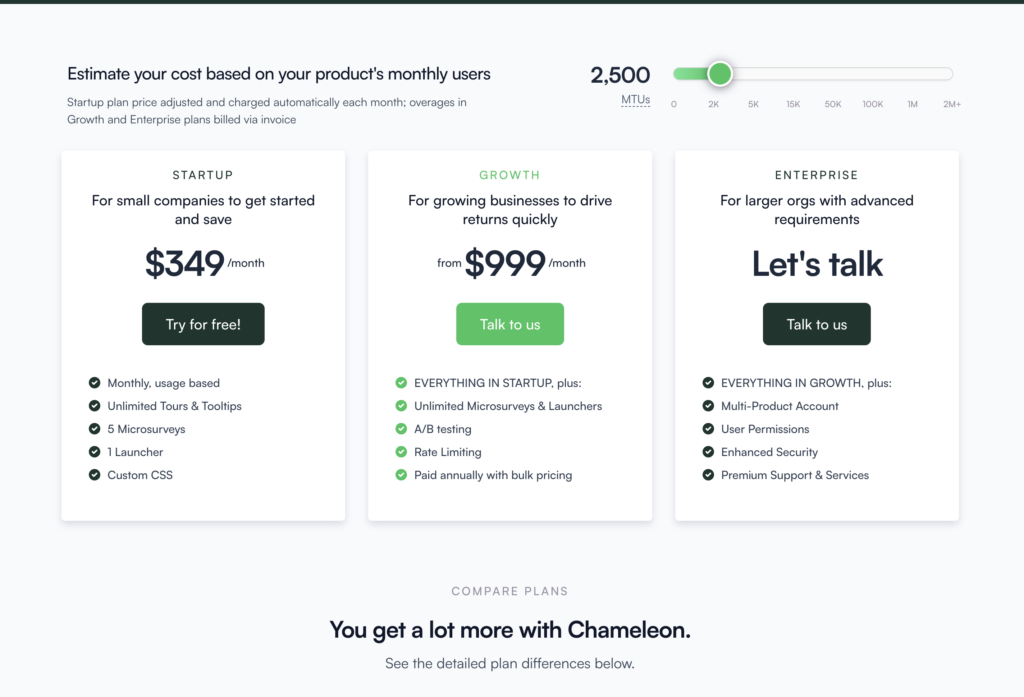Click the COMPARE PLANS section label

tap(510, 591)
